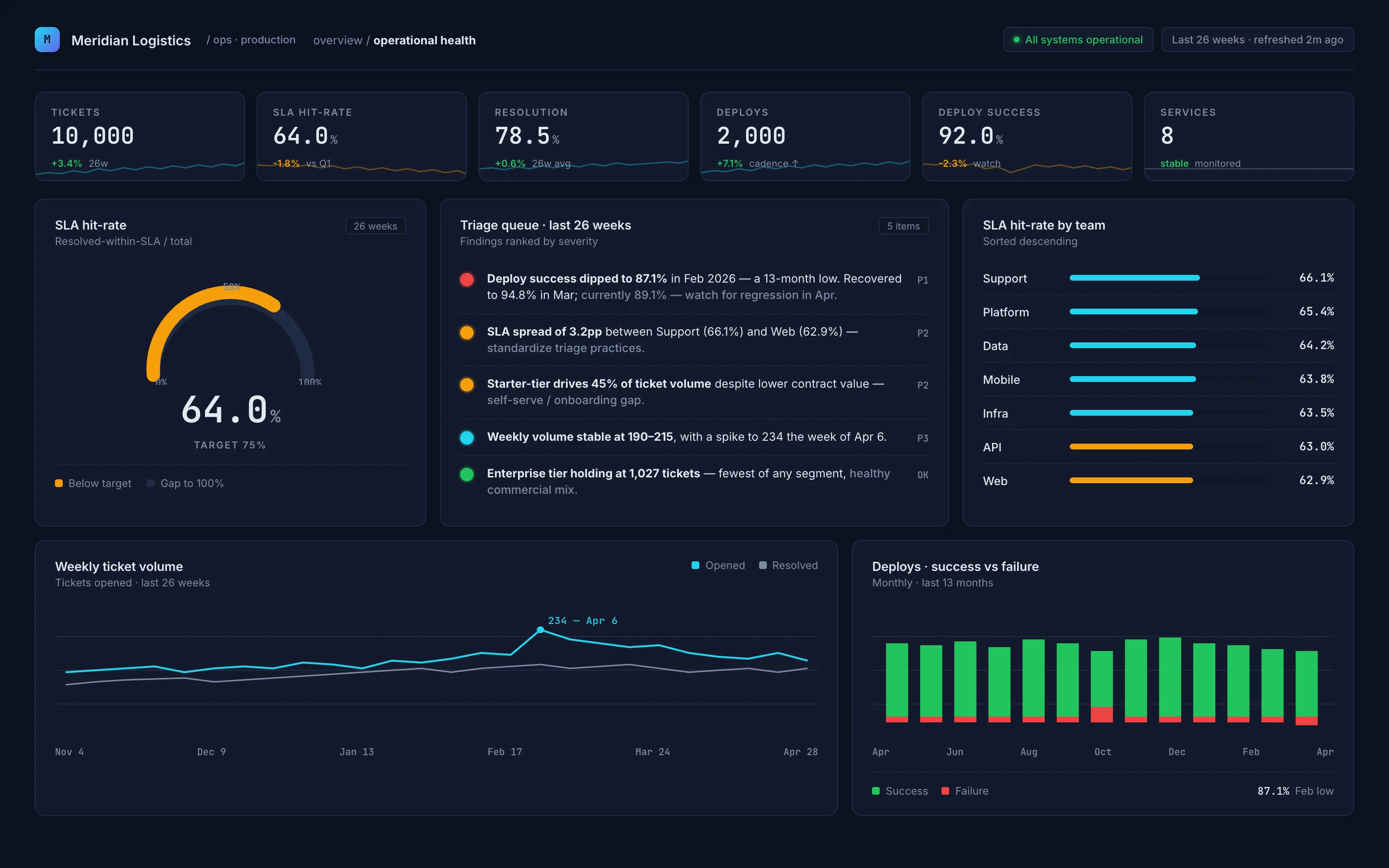The height and width of the screenshot is (868, 1389).
Task: Open the overview breadcrumb link
Action: coord(338,40)
